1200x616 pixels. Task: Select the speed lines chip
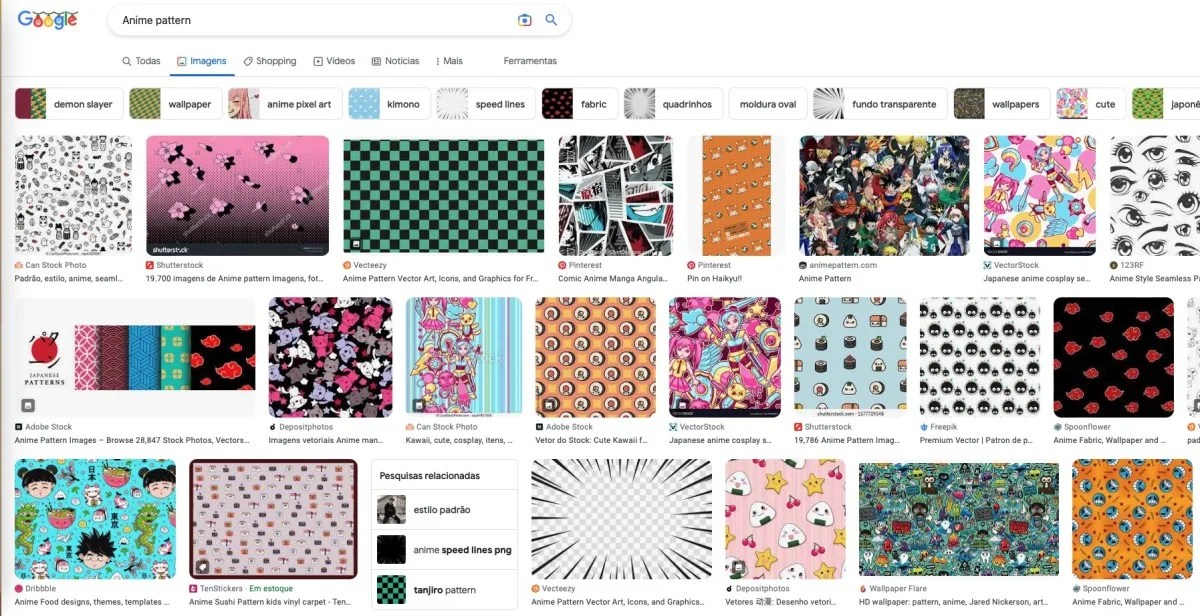pos(485,104)
